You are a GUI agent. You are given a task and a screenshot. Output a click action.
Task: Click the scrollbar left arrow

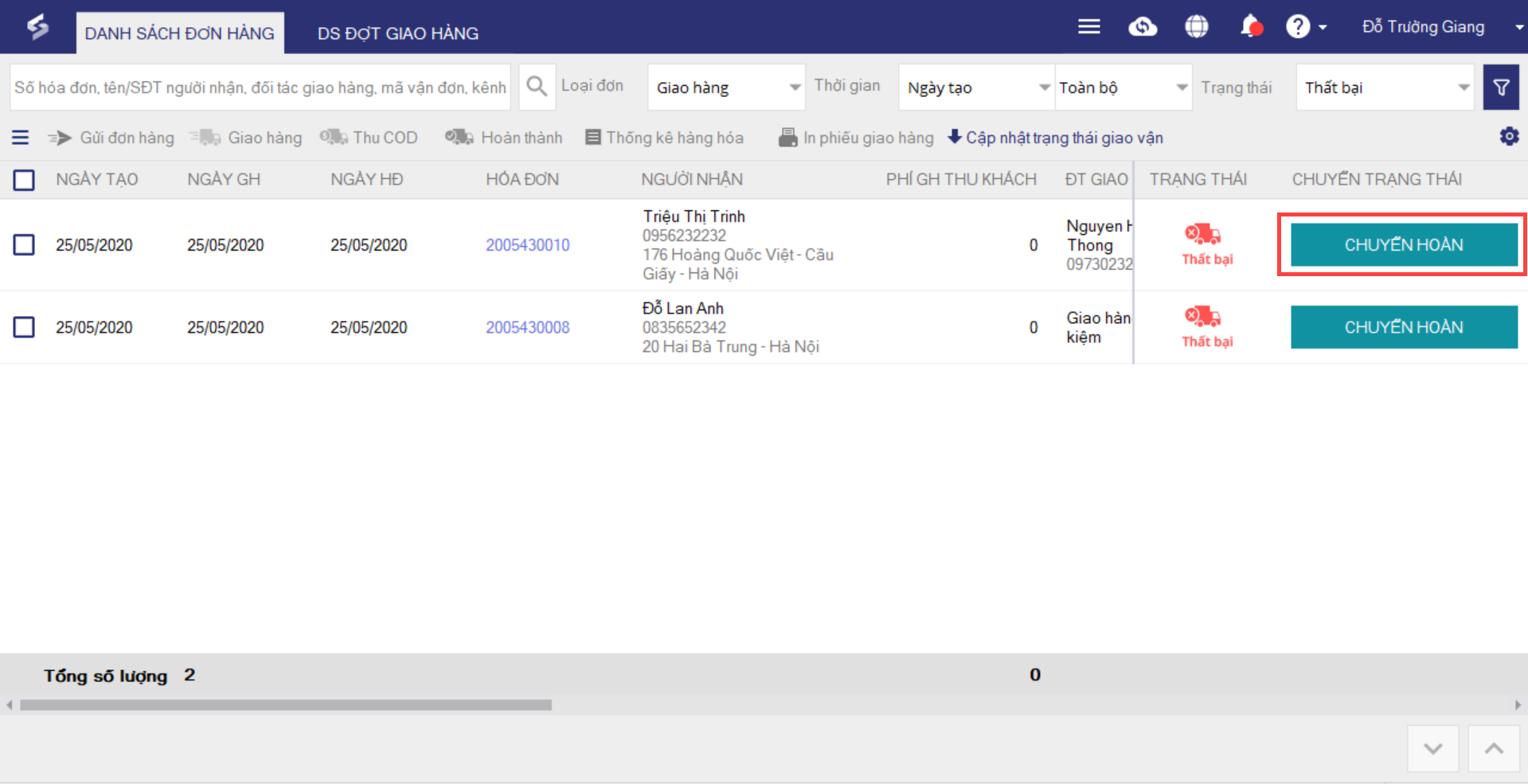[x=10, y=705]
